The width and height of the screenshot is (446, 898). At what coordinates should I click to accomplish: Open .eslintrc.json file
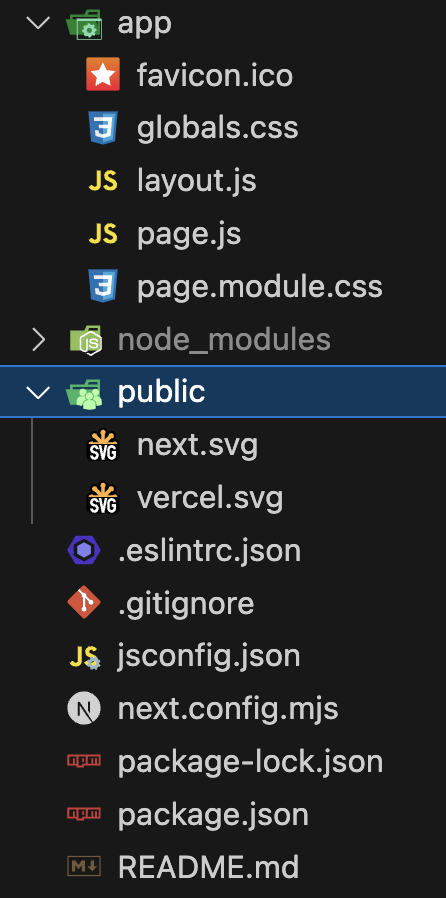209,551
